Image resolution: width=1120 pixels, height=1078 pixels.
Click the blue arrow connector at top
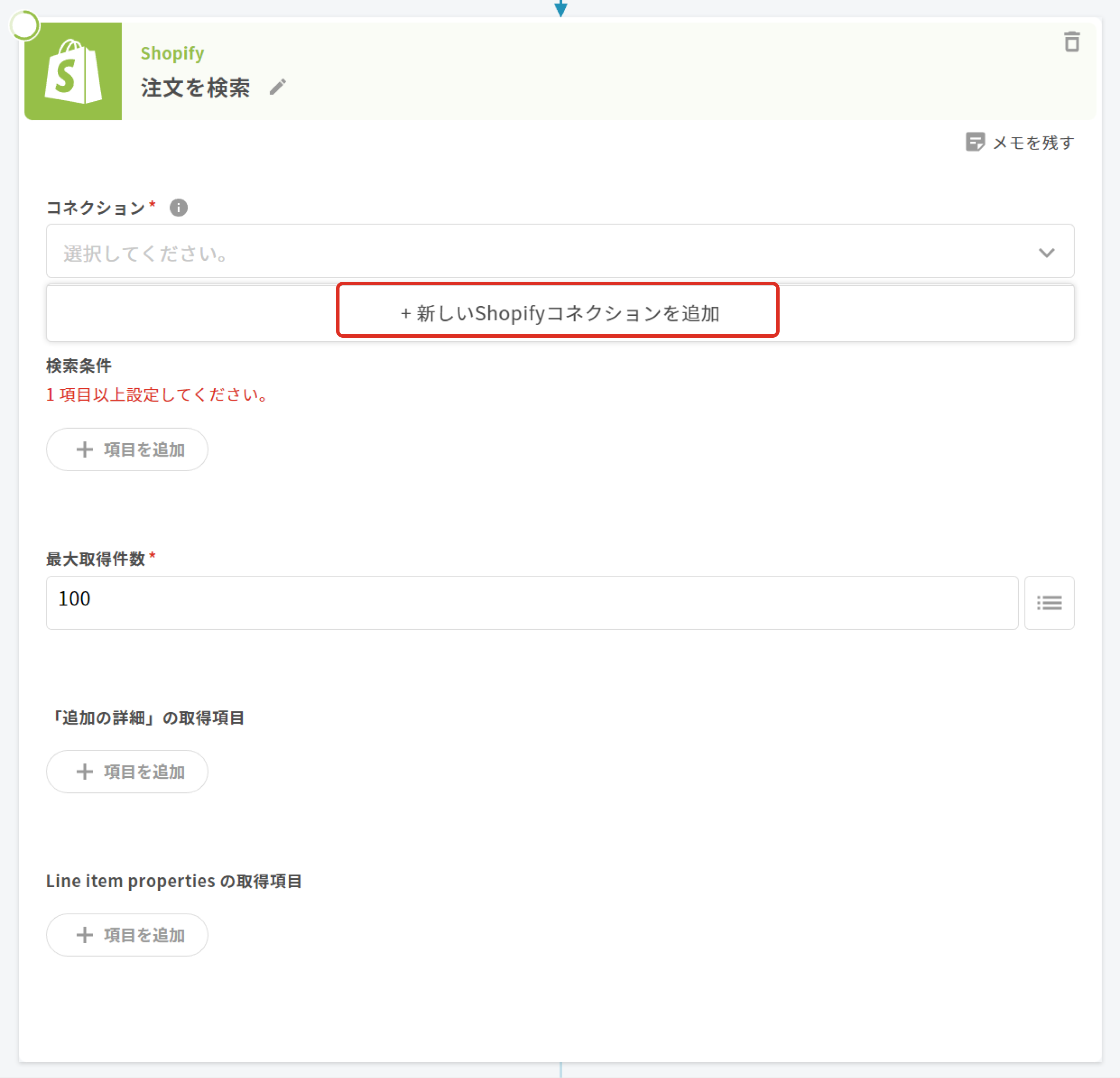coord(560,8)
